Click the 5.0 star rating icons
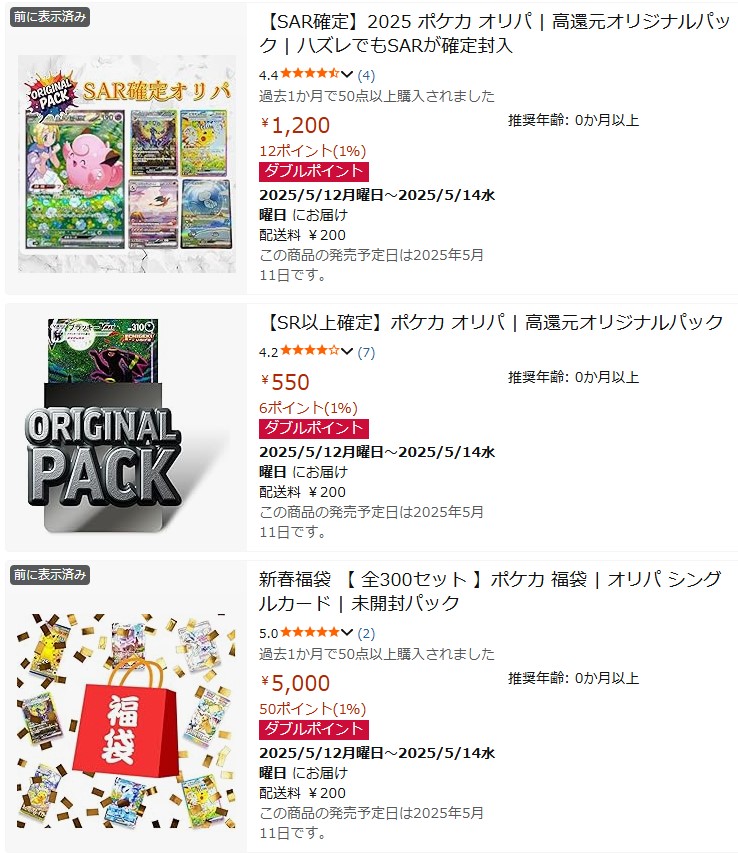738x853 pixels. tap(310, 632)
